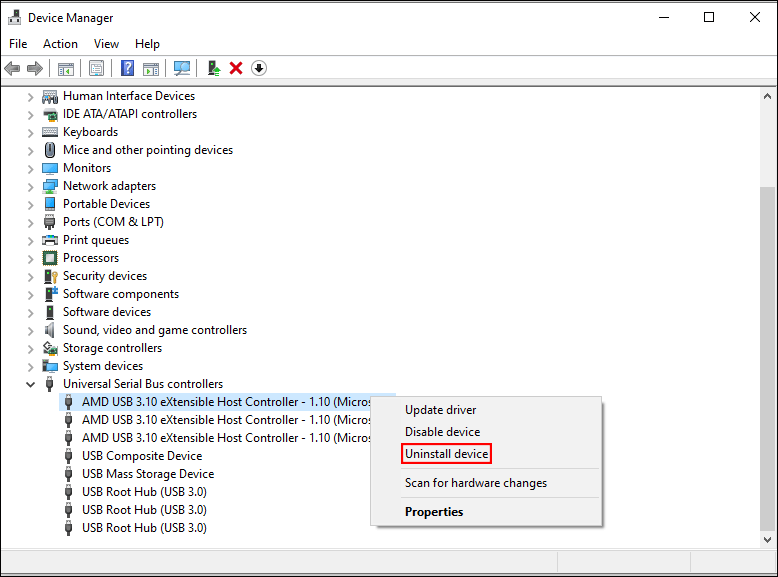This screenshot has height=577, width=778.
Task: Open the File menu
Action: (18, 44)
